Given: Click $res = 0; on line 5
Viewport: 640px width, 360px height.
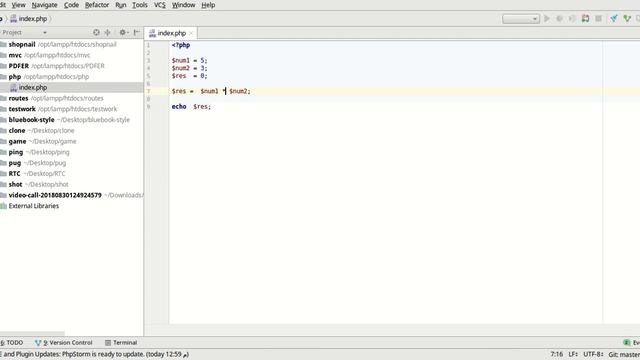Looking at the screenshot, I should 189,76.
